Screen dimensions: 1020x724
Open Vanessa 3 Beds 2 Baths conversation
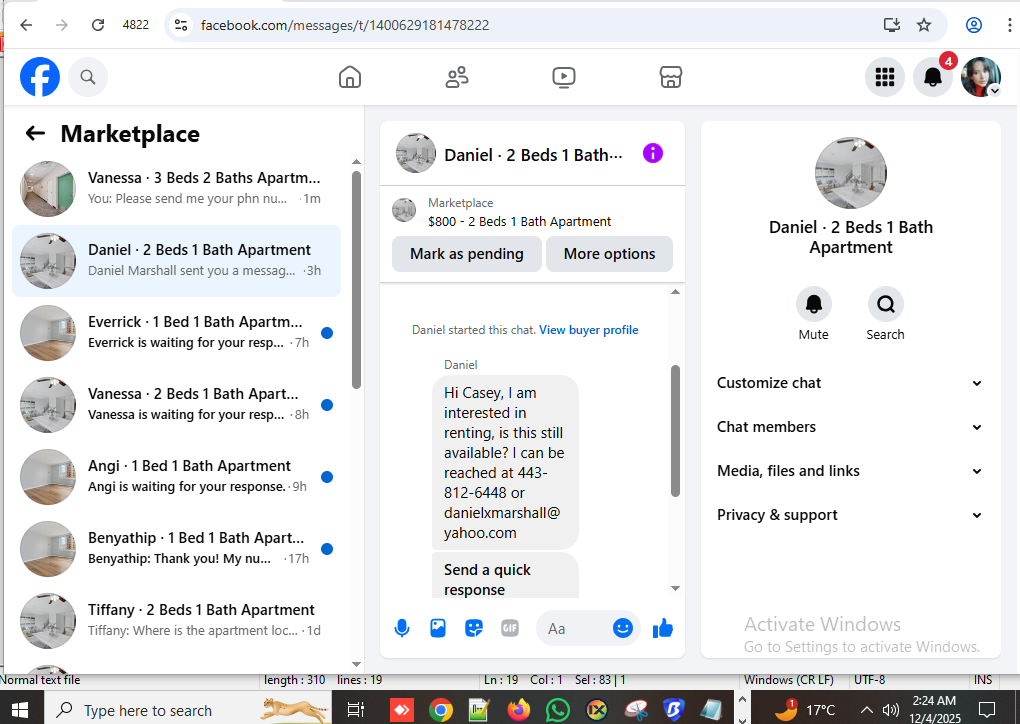(176, 189)
